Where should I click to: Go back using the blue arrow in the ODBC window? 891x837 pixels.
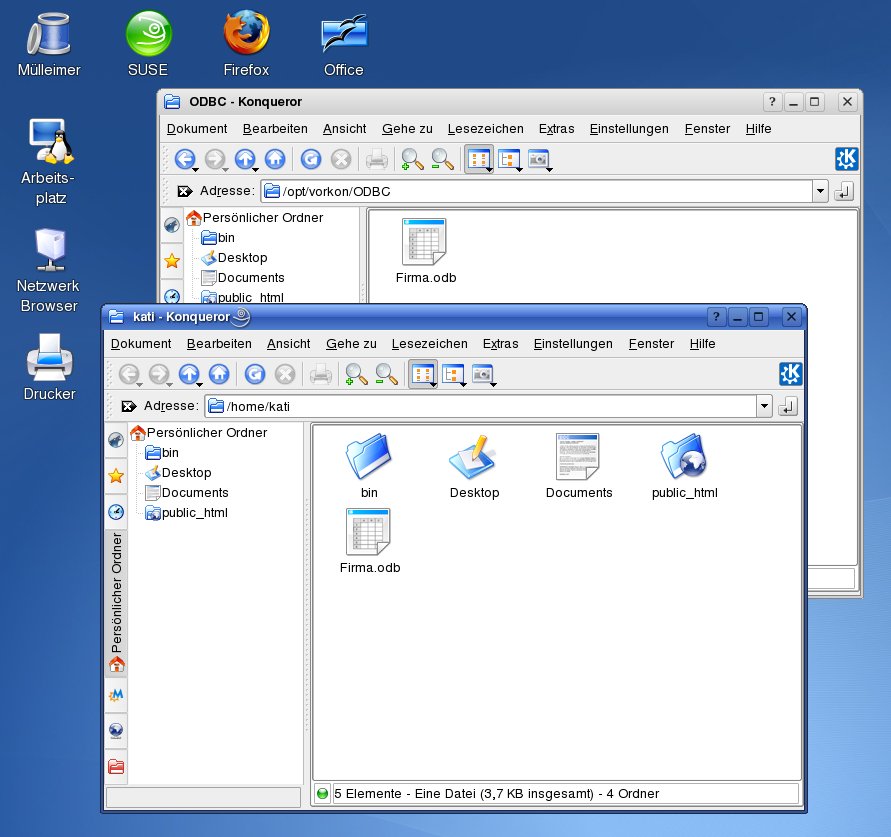185,159
